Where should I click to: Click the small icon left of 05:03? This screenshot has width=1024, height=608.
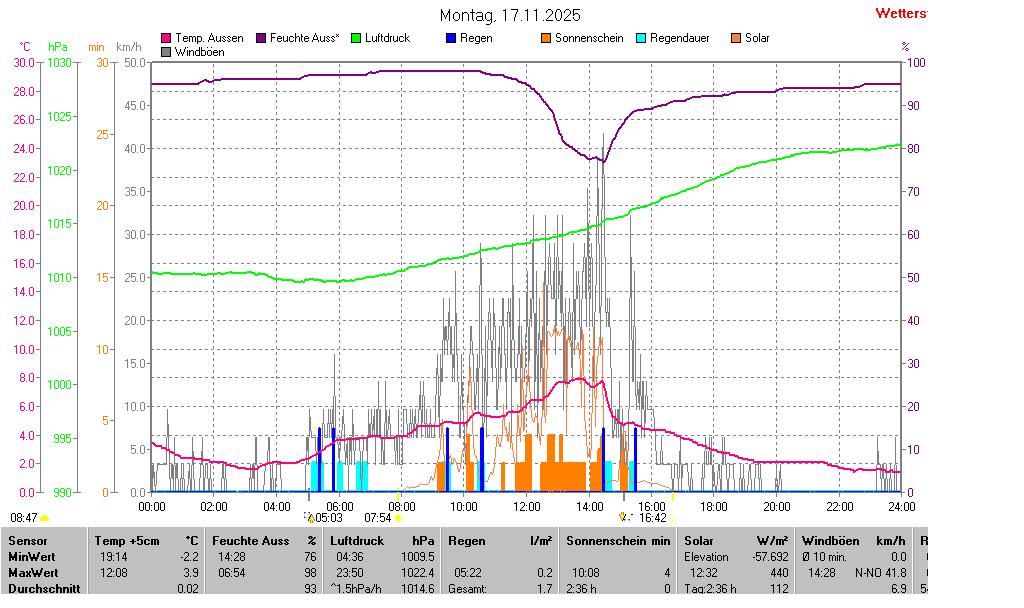(x=309, y=518)
